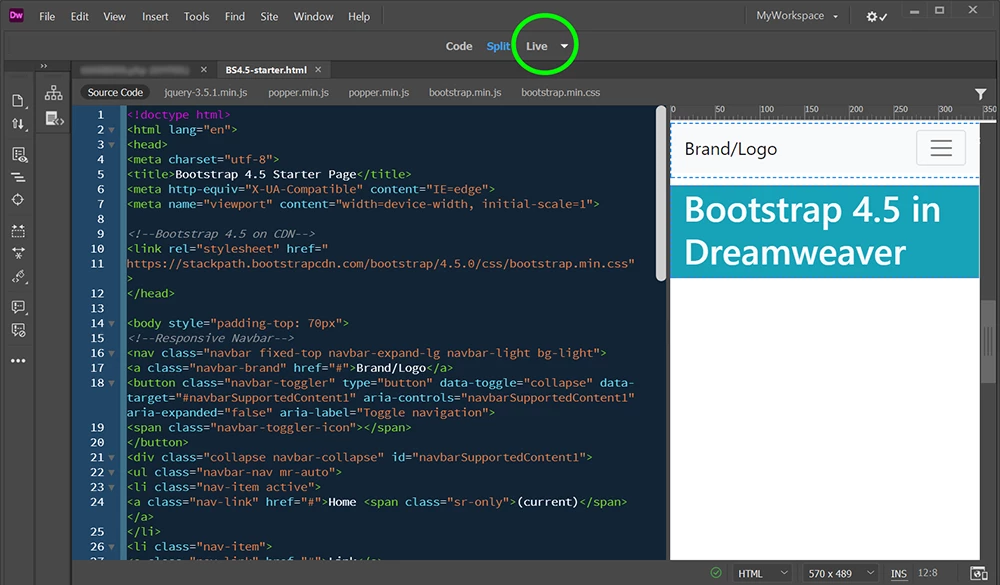Collapse body tag at line 14
Screen dimensions: 1000x585
(112, 323)
